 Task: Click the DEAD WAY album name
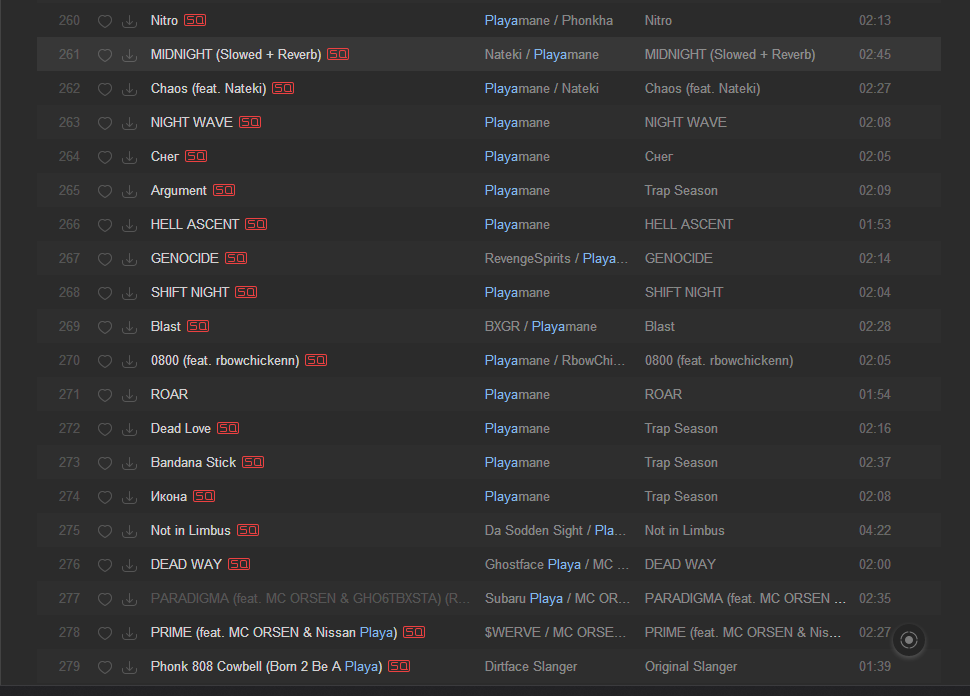(x=680, y=564)
